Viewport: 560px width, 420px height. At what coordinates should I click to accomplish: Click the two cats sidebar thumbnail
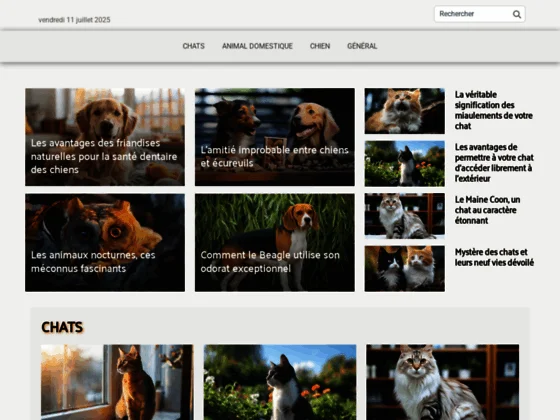coord(405,269)
